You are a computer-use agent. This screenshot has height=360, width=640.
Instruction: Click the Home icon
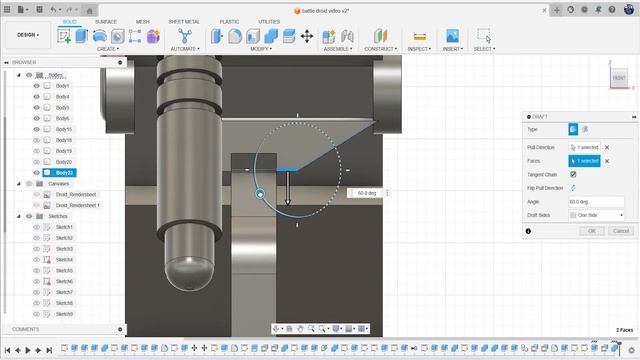pos(90,10)
